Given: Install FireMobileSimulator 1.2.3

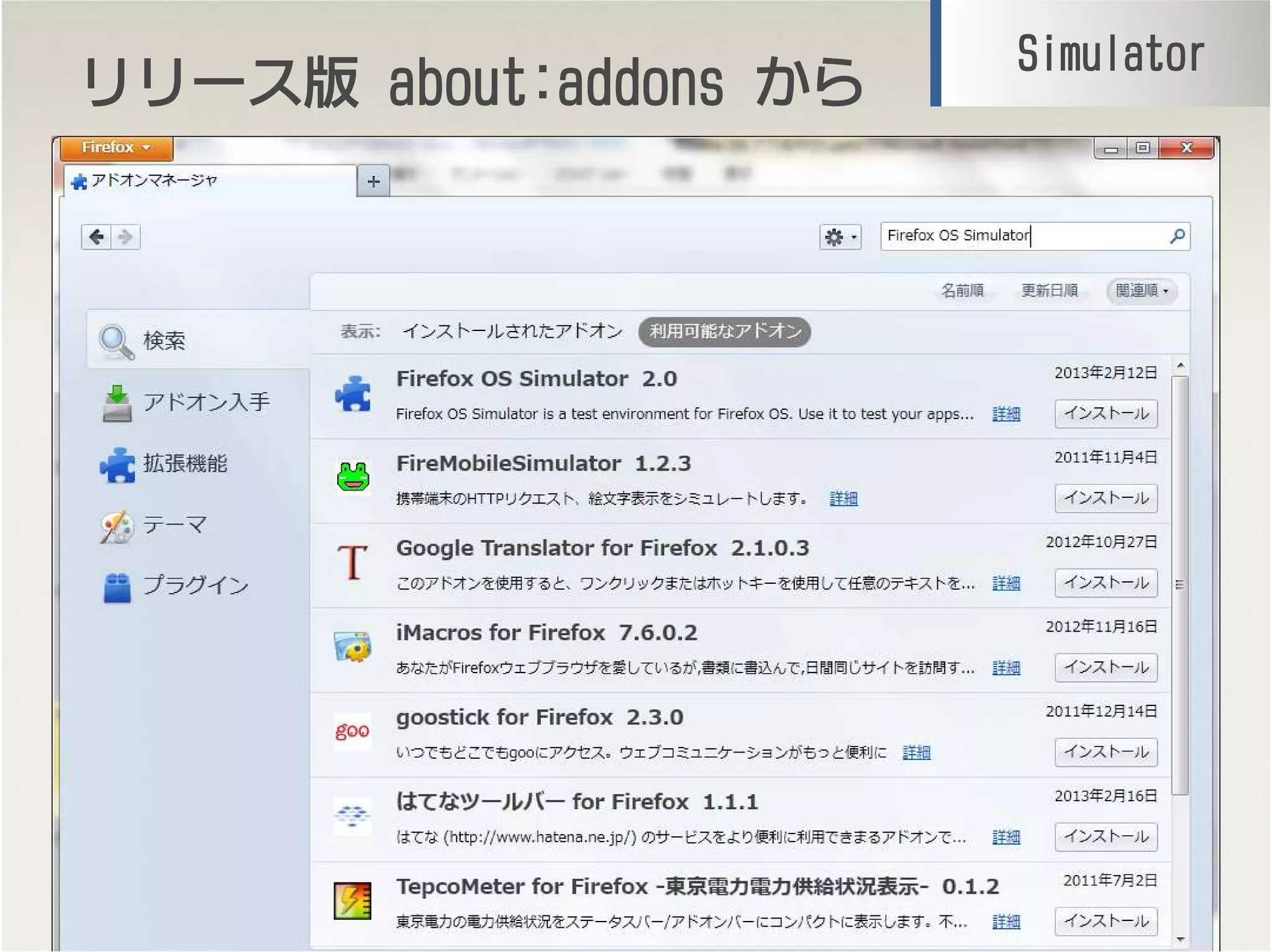Looking at the screenshot, I should click(x=1106, y=498).
